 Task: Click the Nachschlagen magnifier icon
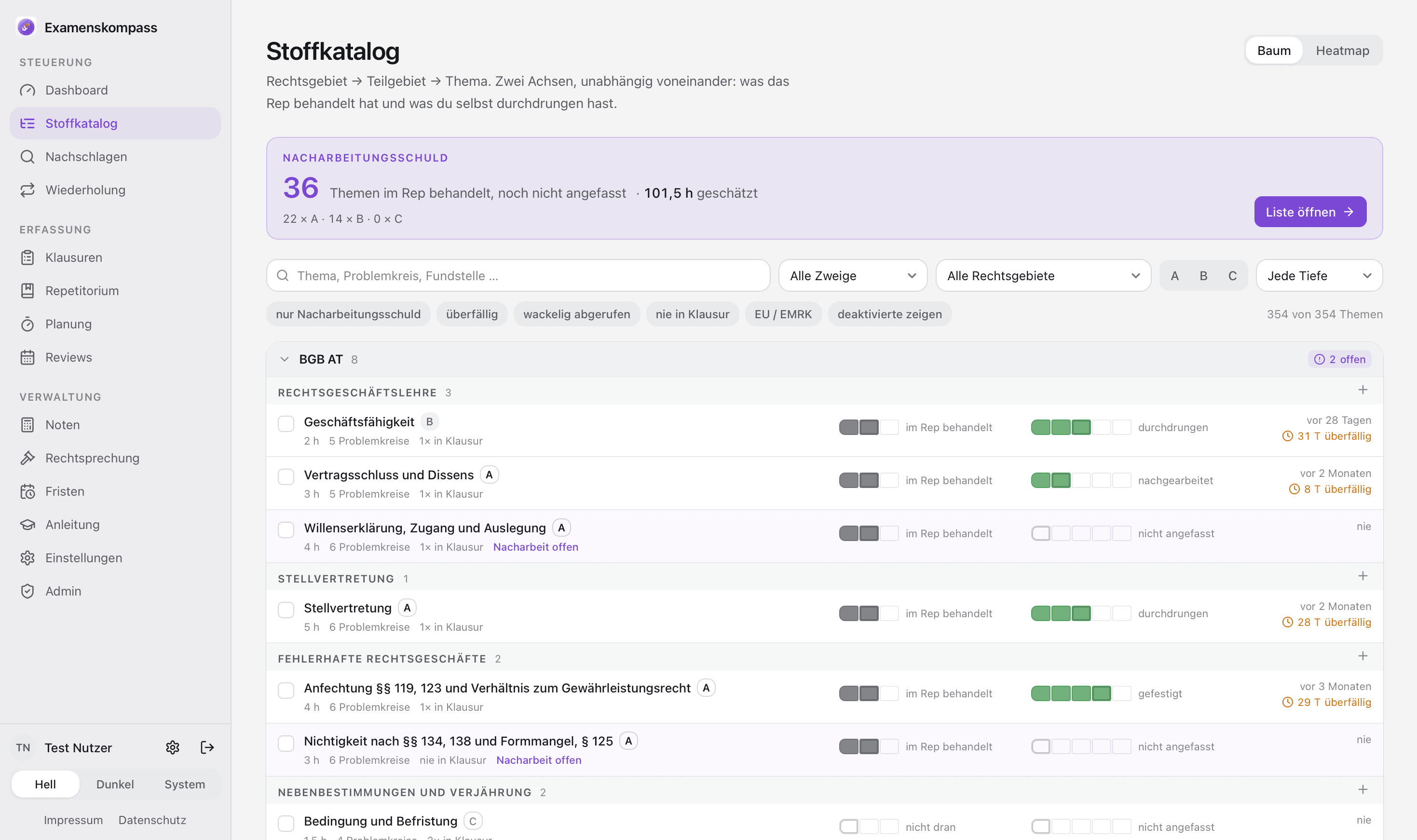tap(27, 157)
